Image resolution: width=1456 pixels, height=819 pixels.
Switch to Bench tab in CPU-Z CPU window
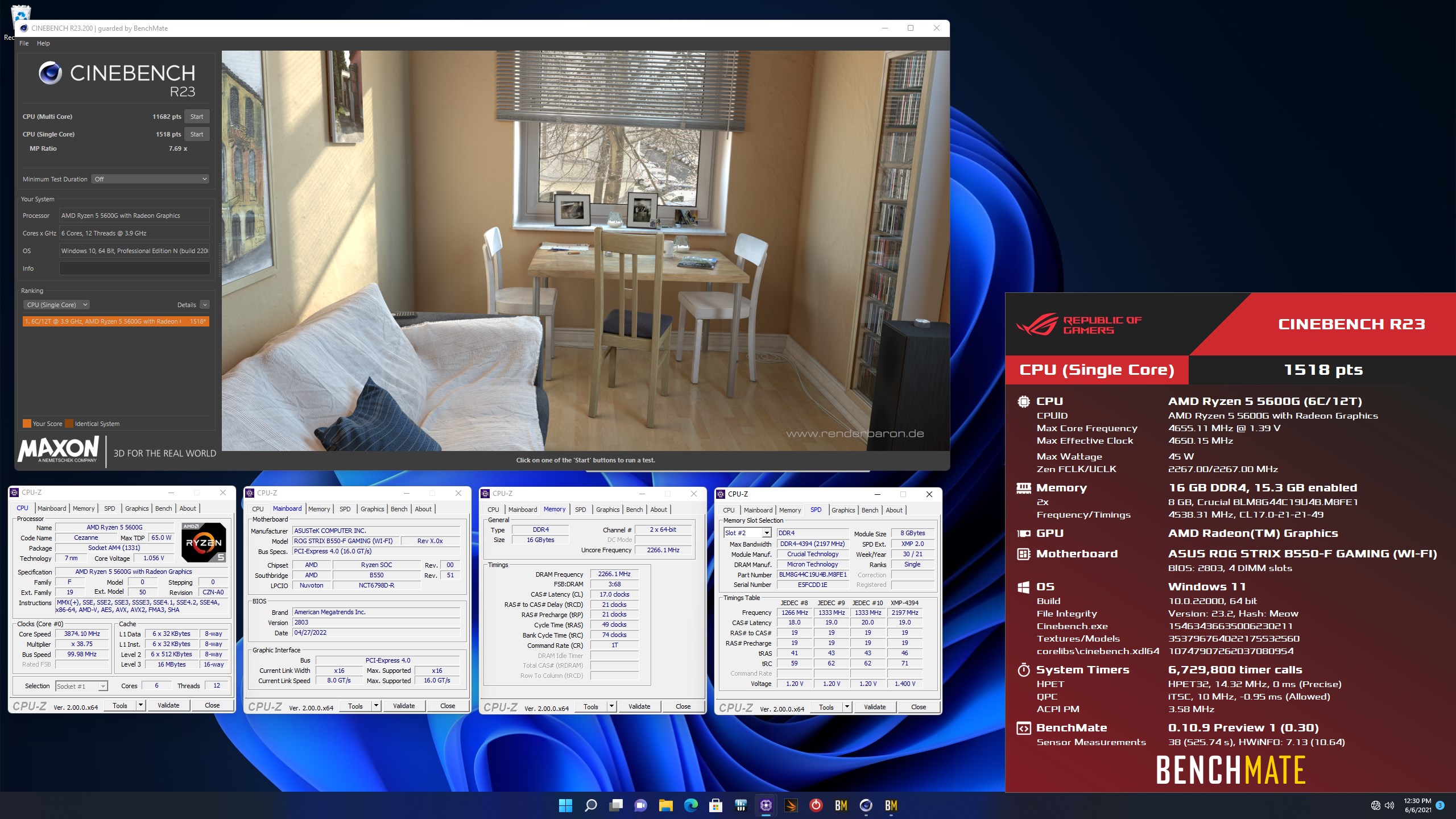(x=163, y=508)
